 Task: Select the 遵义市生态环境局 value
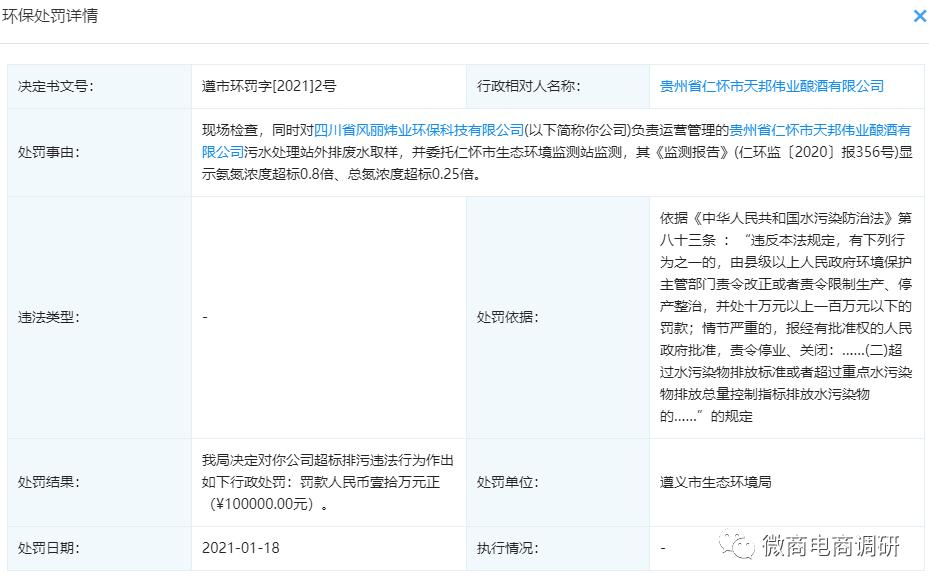click(x=716, y=482)
